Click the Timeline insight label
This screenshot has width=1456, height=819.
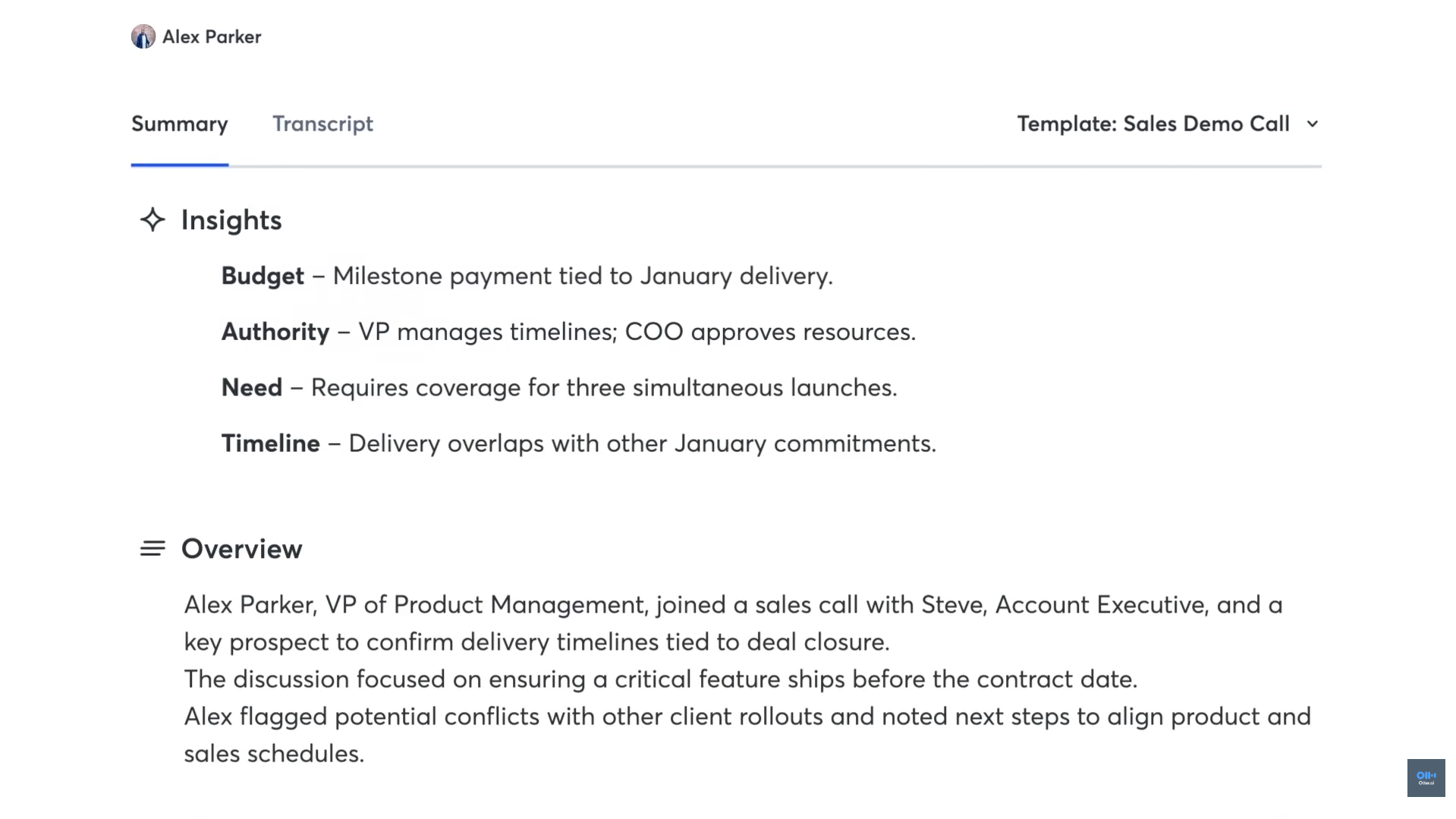pos(271,443)
